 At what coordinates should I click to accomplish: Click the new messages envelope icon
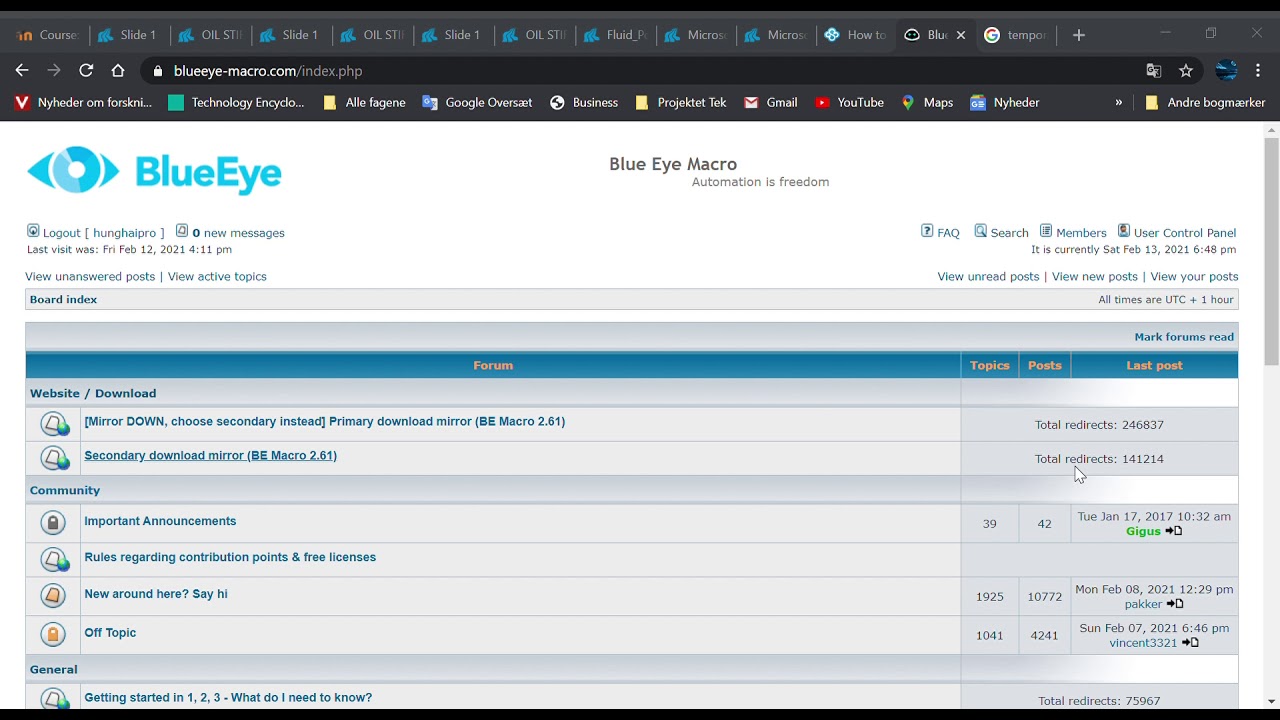tap(182, 231)
